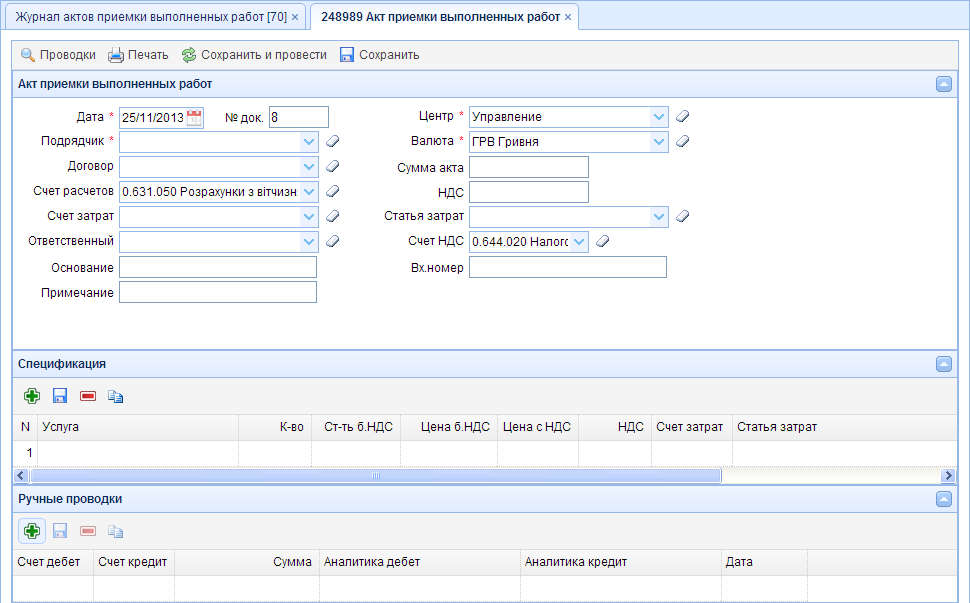Click save icon in Ручные проводки
This screenshot has height=603, width=970.
[60, 531]
